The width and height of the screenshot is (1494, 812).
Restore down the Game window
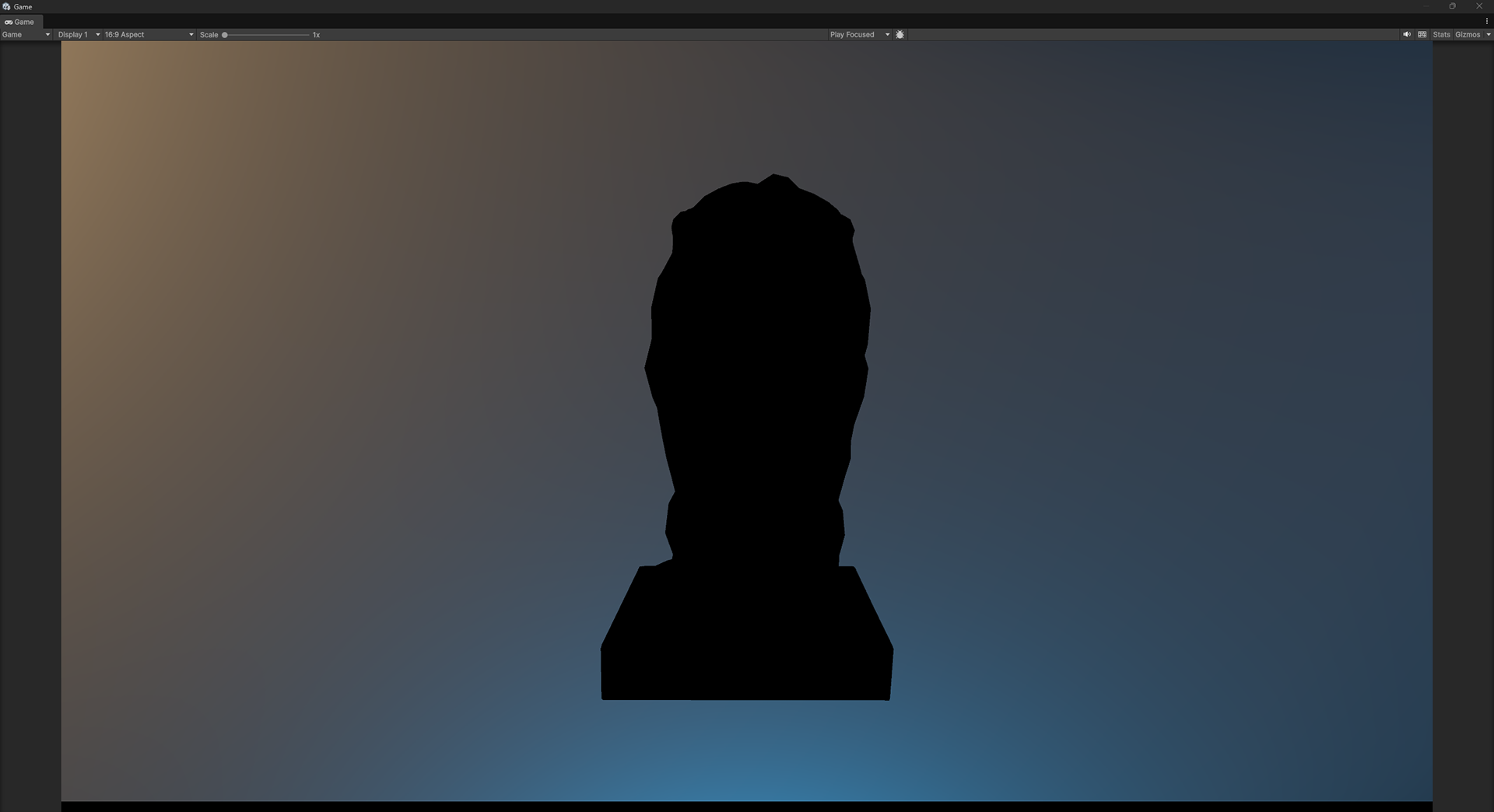pos(1452,6)
